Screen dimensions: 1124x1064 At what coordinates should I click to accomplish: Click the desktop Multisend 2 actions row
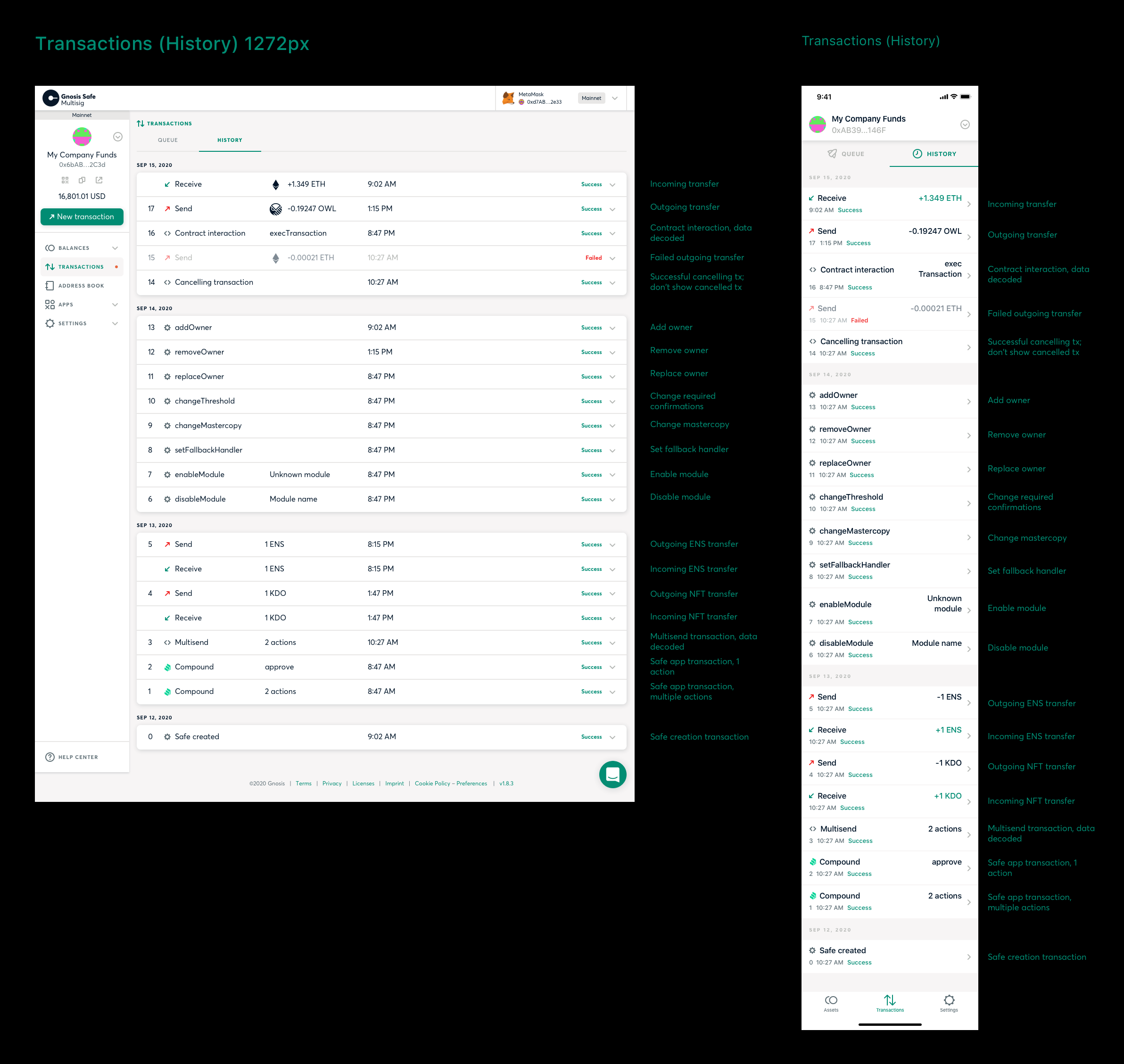[382, 643]
